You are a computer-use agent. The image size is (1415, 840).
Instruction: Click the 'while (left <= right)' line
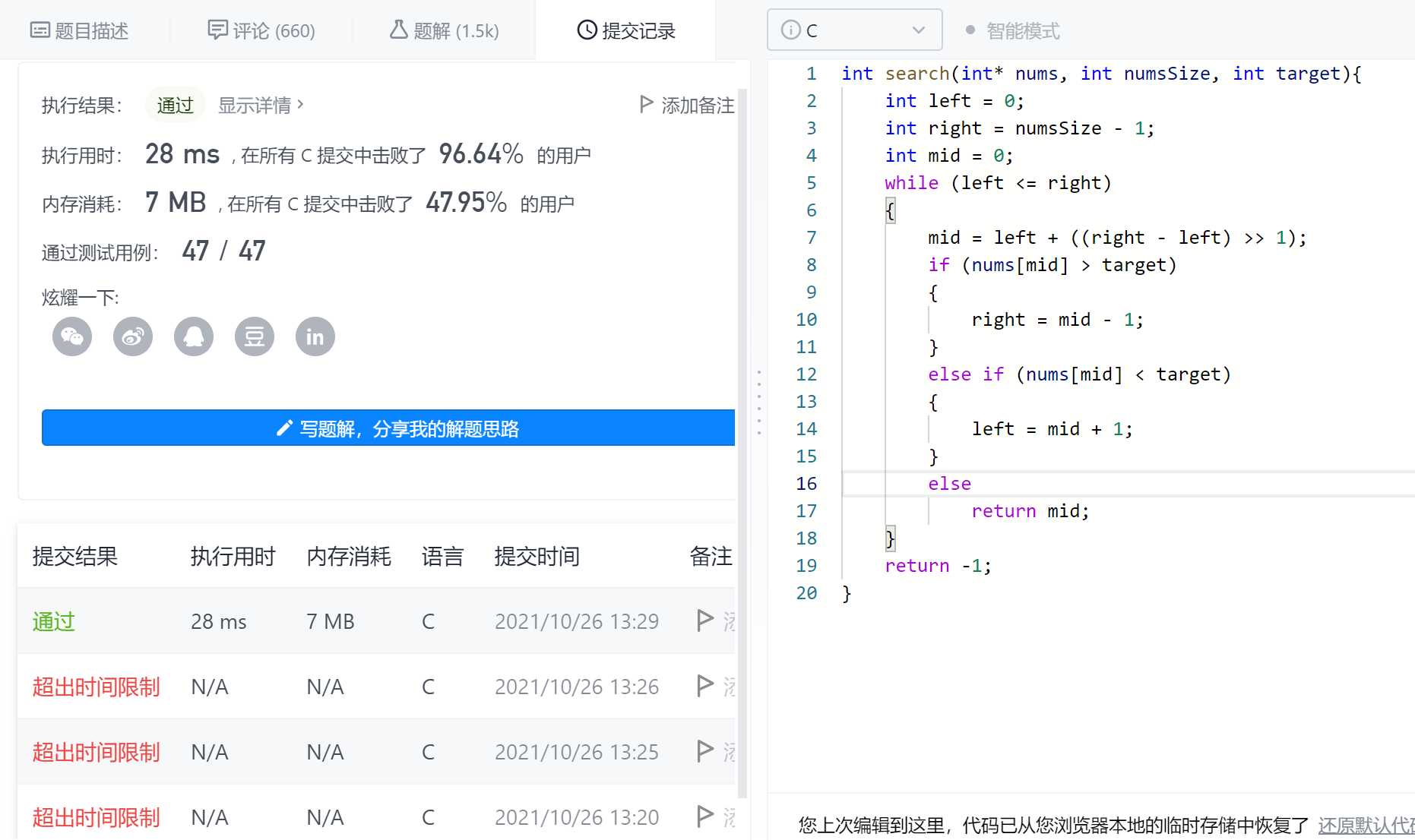coord(998,183)
